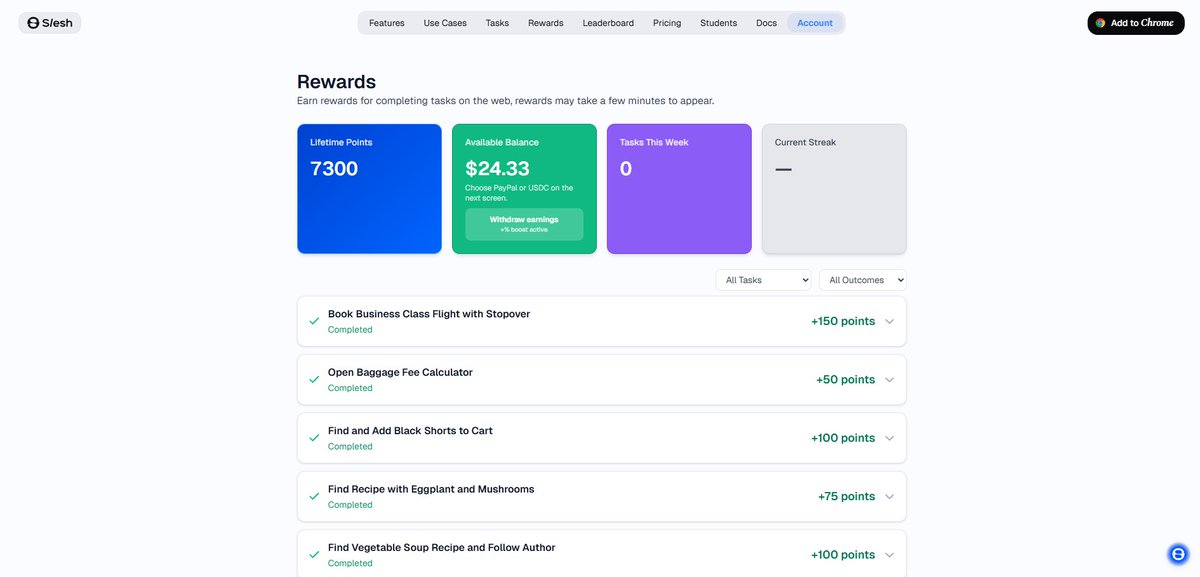Click the Add to Chrome button
The width and height of the screenshot is (1200, 577).
click(x=1135, y=23)
